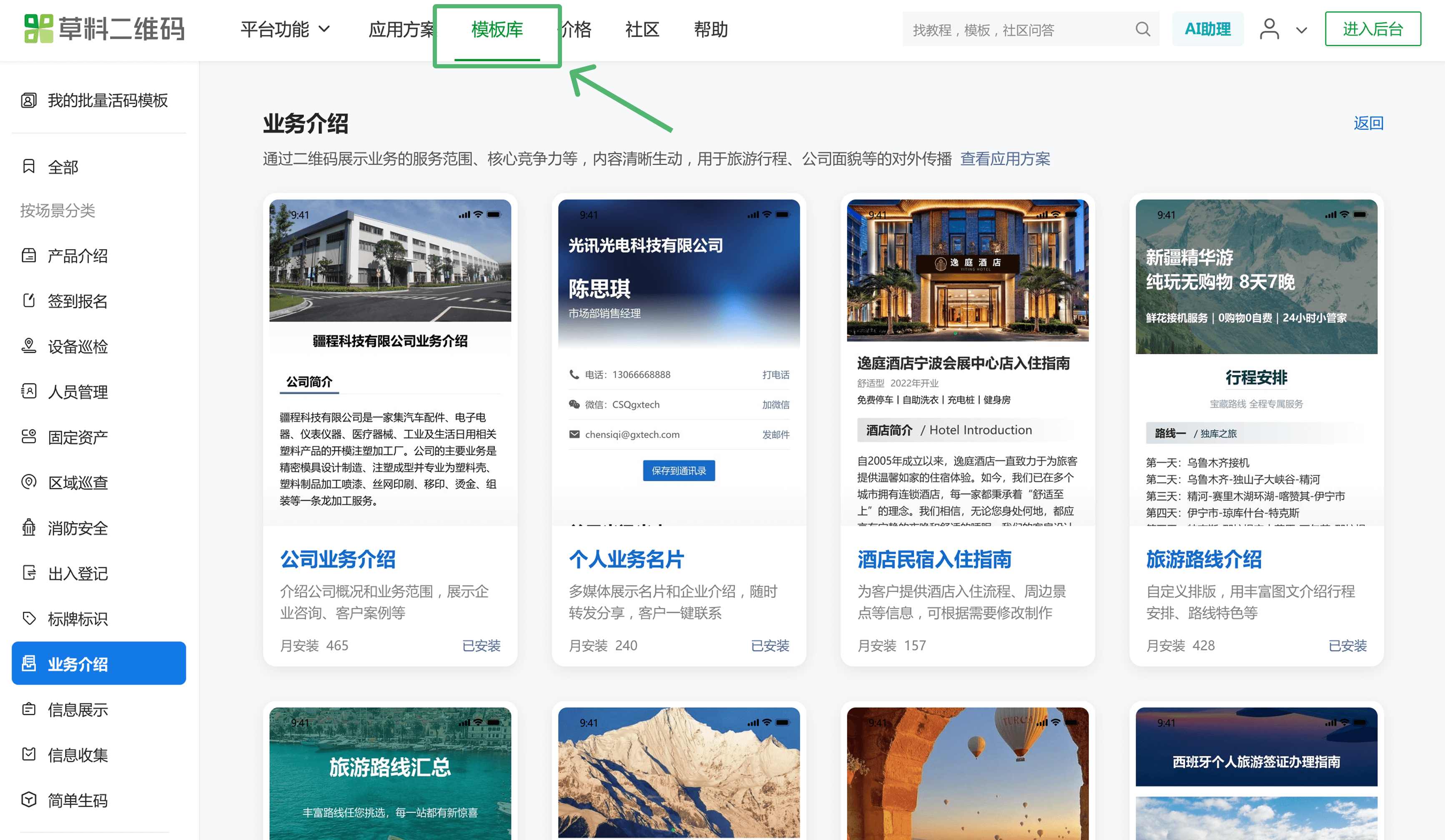The image size is (1445, 840).
Task: Open the 旅游路线汇总 template thumbnail
Action: 390,773
